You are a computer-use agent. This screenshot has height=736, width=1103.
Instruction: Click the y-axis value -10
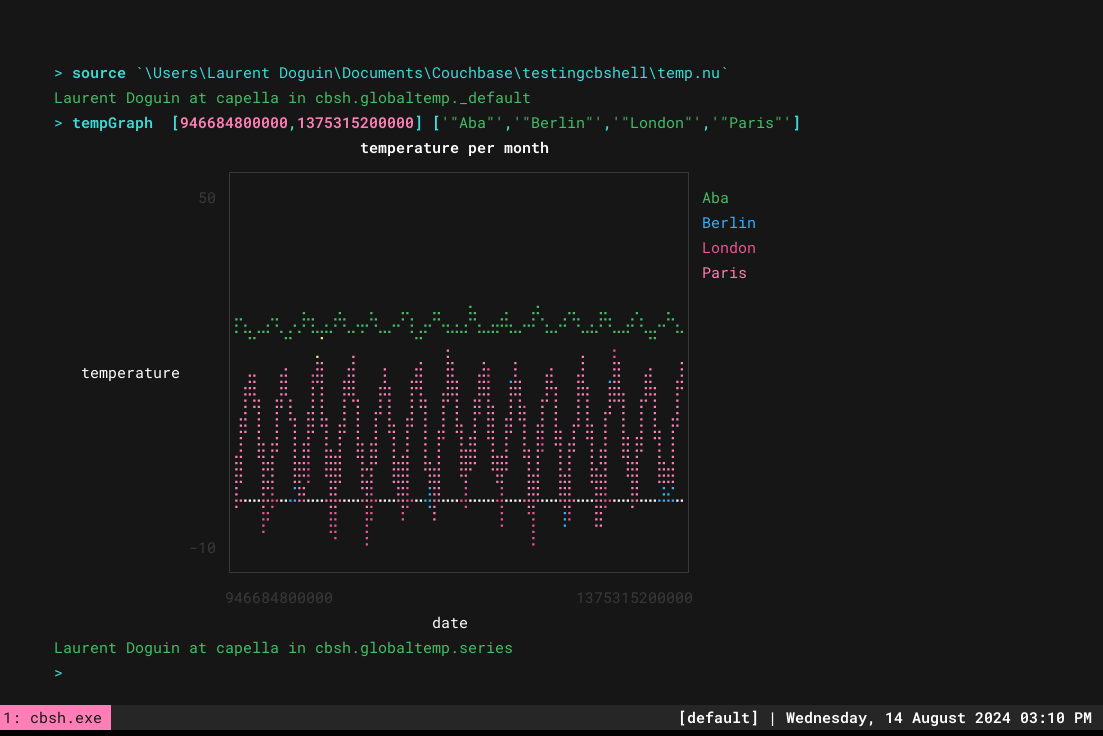pyautogui.click(x=203, y=548)
